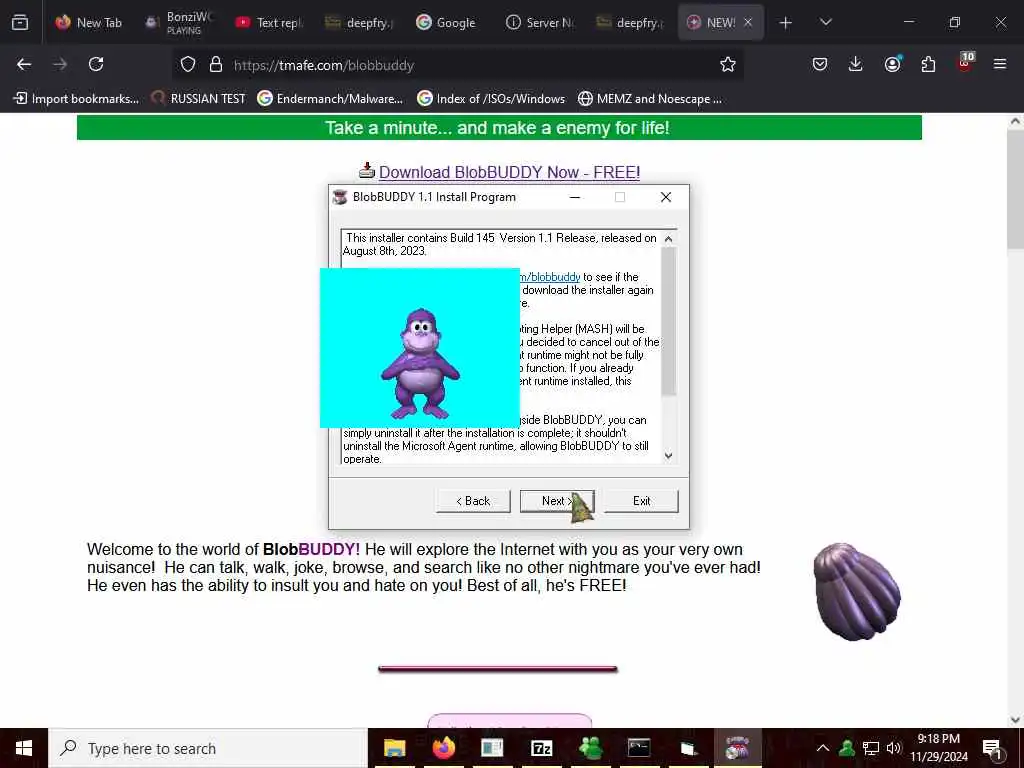Click the red extension icon with badge 10
The height and width of the screenshot is (768, 1024).
965,62
